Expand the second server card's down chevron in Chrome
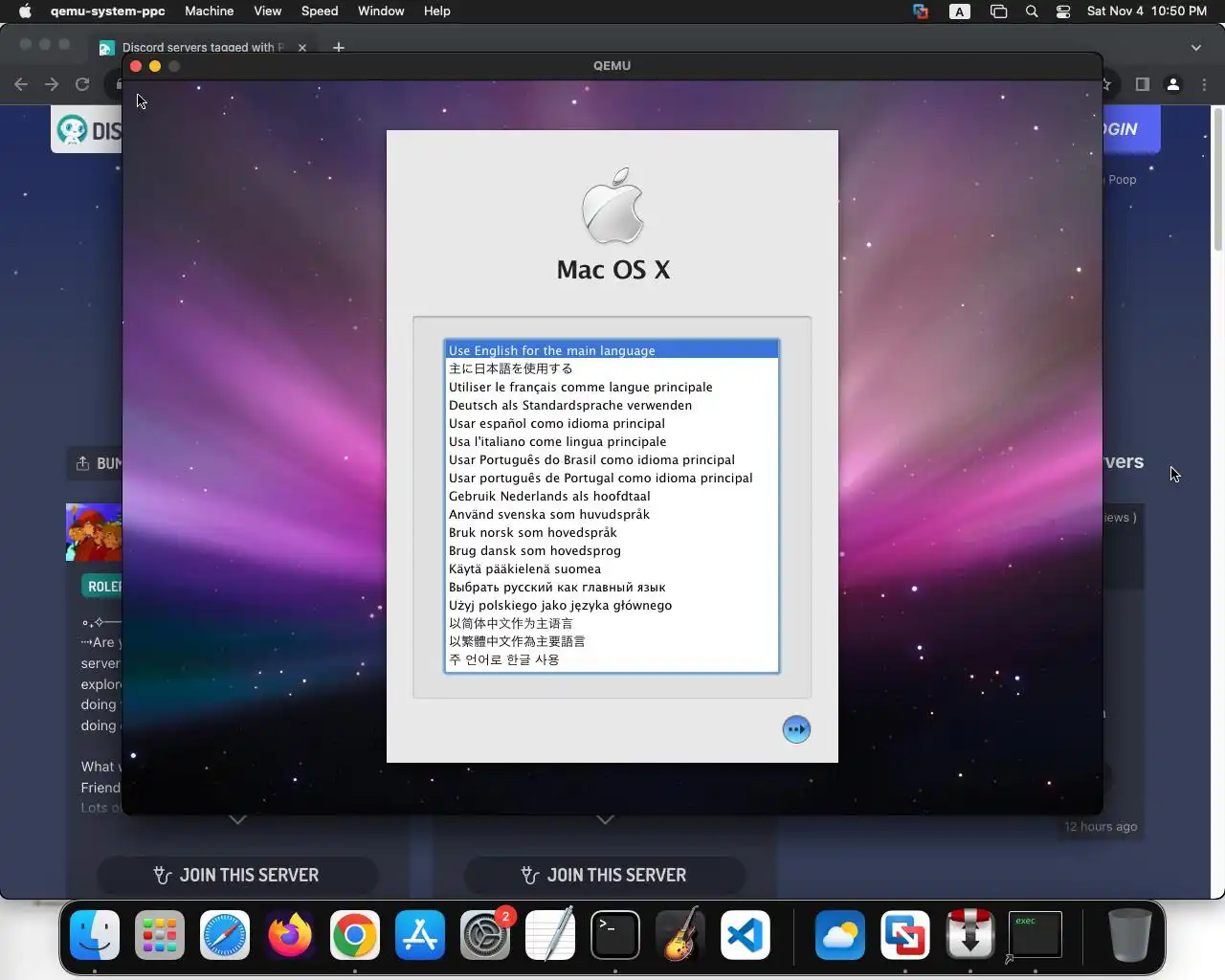This screenshot has height=980, width=1225. (x=605, y=820)
